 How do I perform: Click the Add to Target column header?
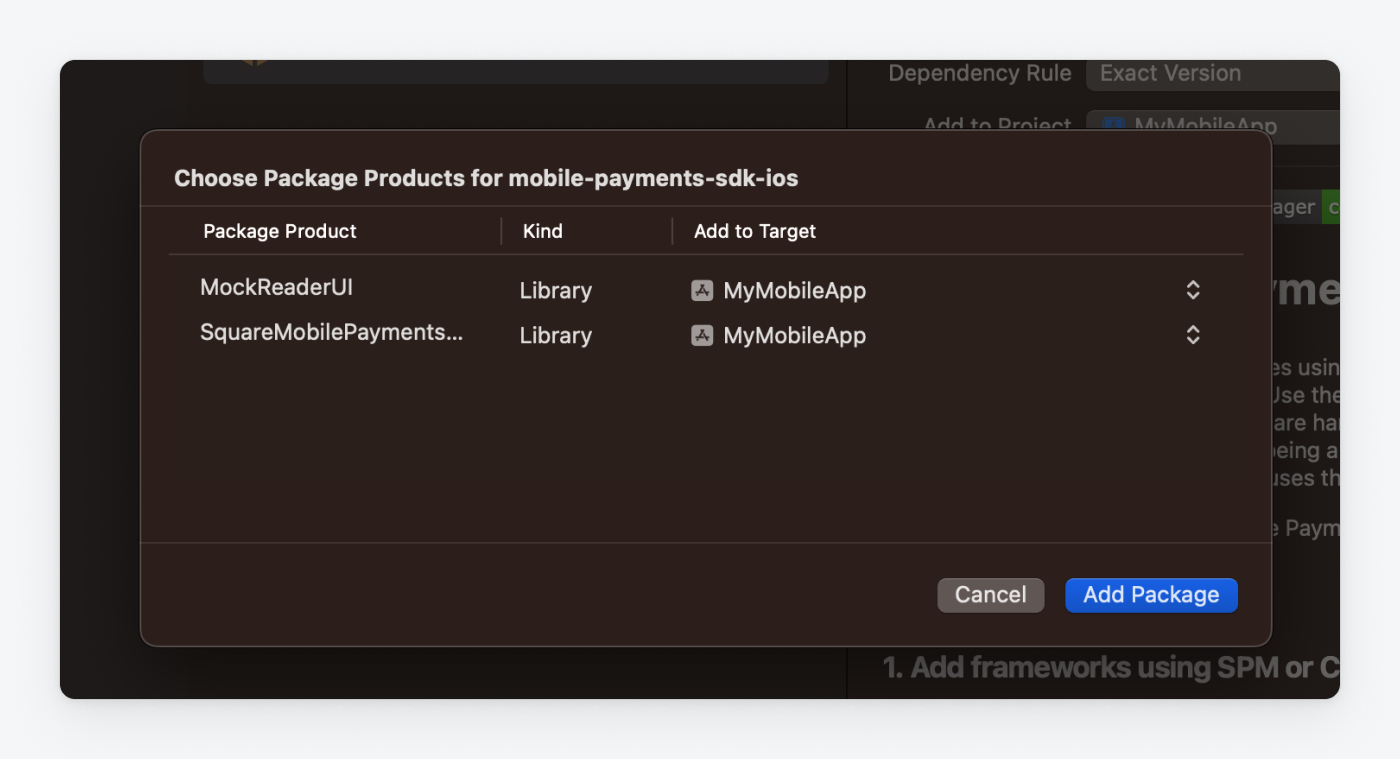tap(755, 231)
